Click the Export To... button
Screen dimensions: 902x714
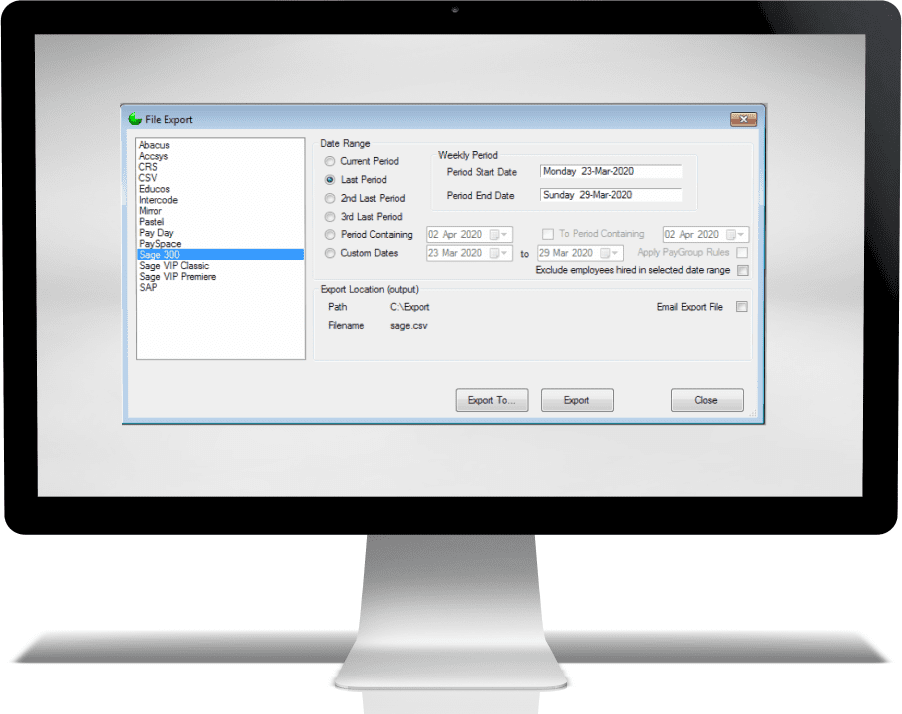click(x=491, y=400)
